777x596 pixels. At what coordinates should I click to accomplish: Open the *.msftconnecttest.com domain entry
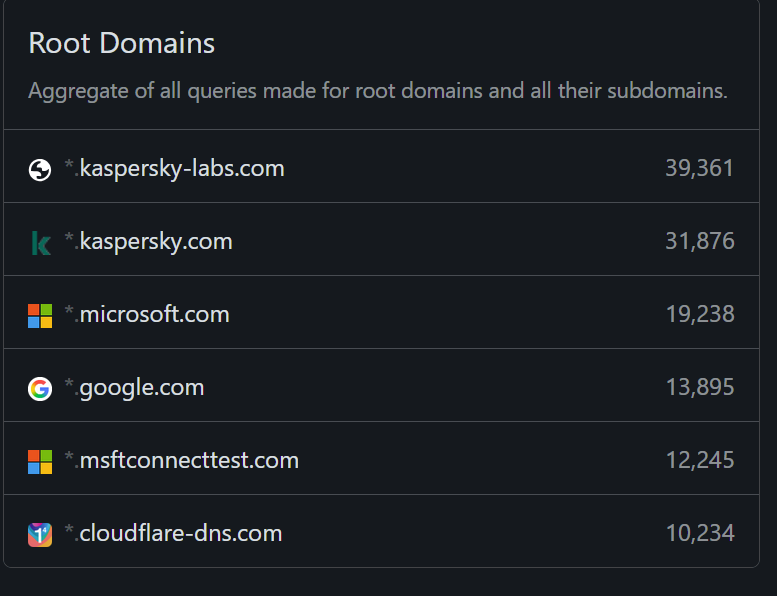pos(181,460)
